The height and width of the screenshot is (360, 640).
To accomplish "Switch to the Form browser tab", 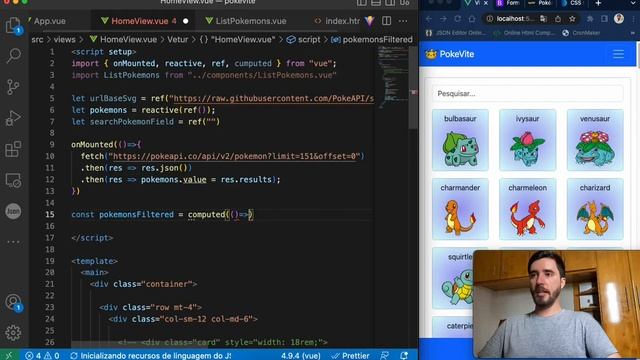I will 509,3.
